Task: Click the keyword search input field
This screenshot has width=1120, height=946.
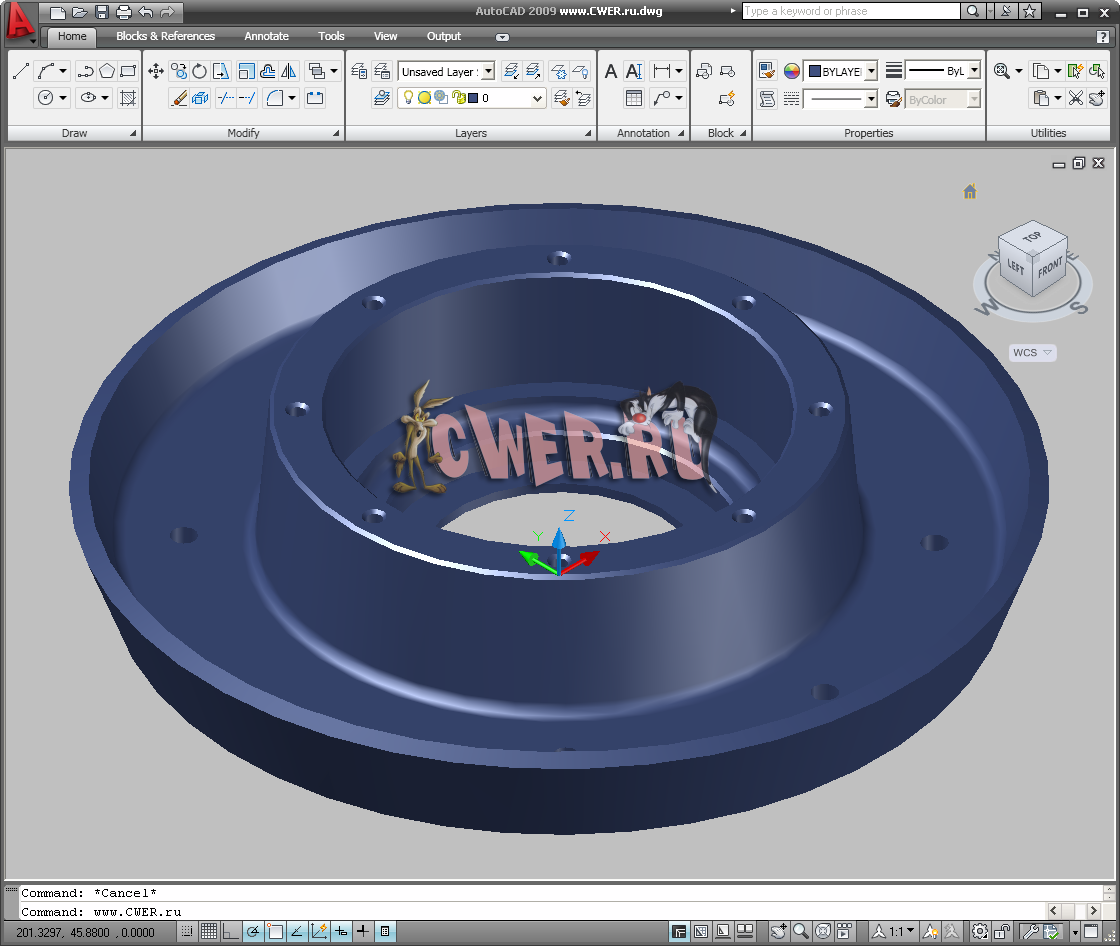Action: (850, 11)
